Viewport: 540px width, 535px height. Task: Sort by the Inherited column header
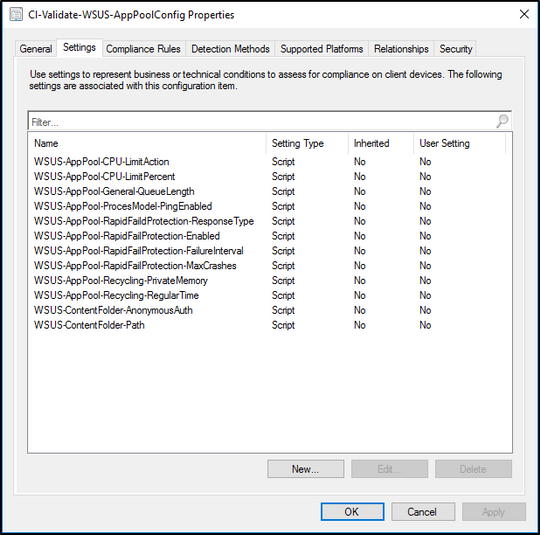(381, 143)
